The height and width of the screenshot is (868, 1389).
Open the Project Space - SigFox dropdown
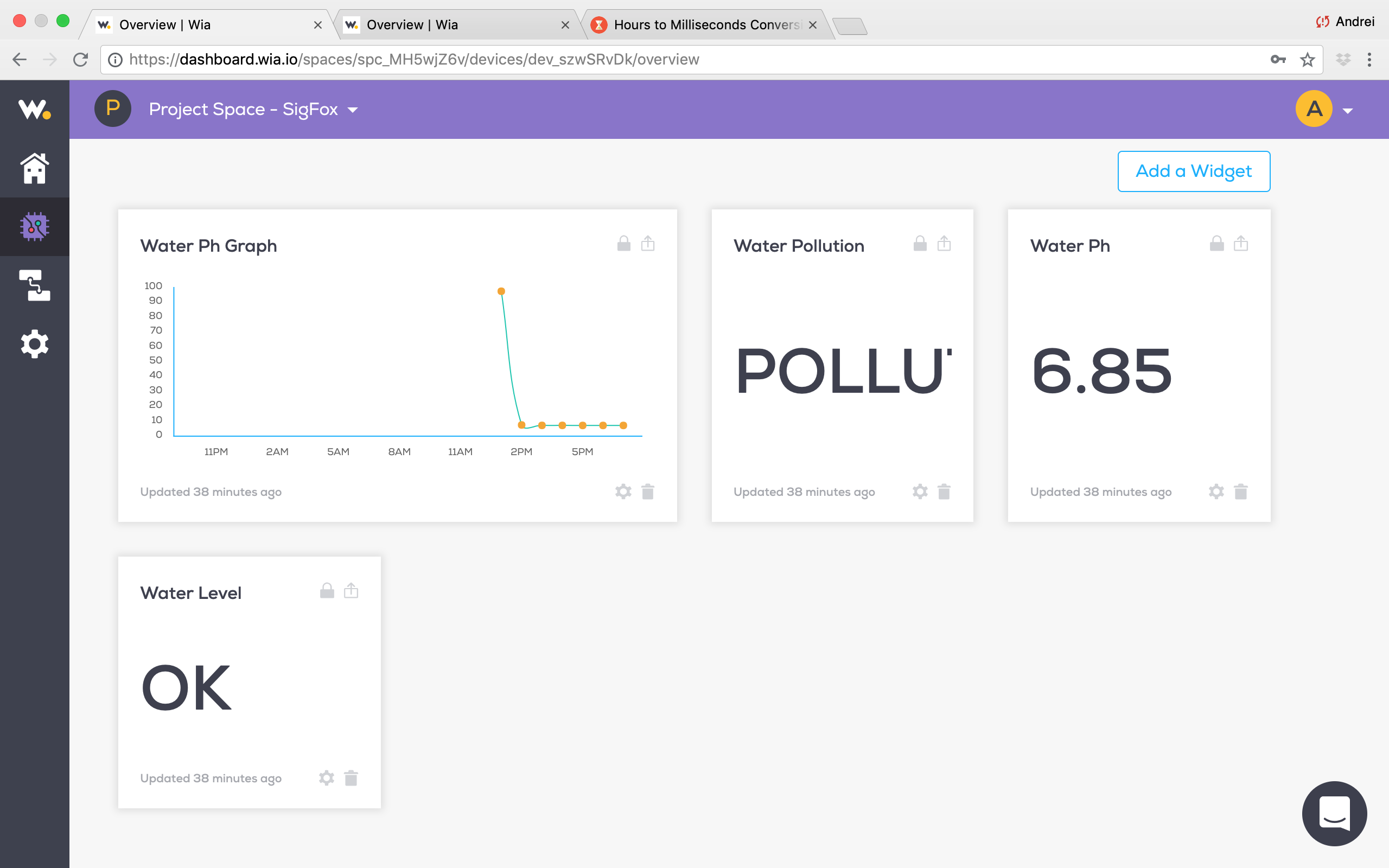353,109
